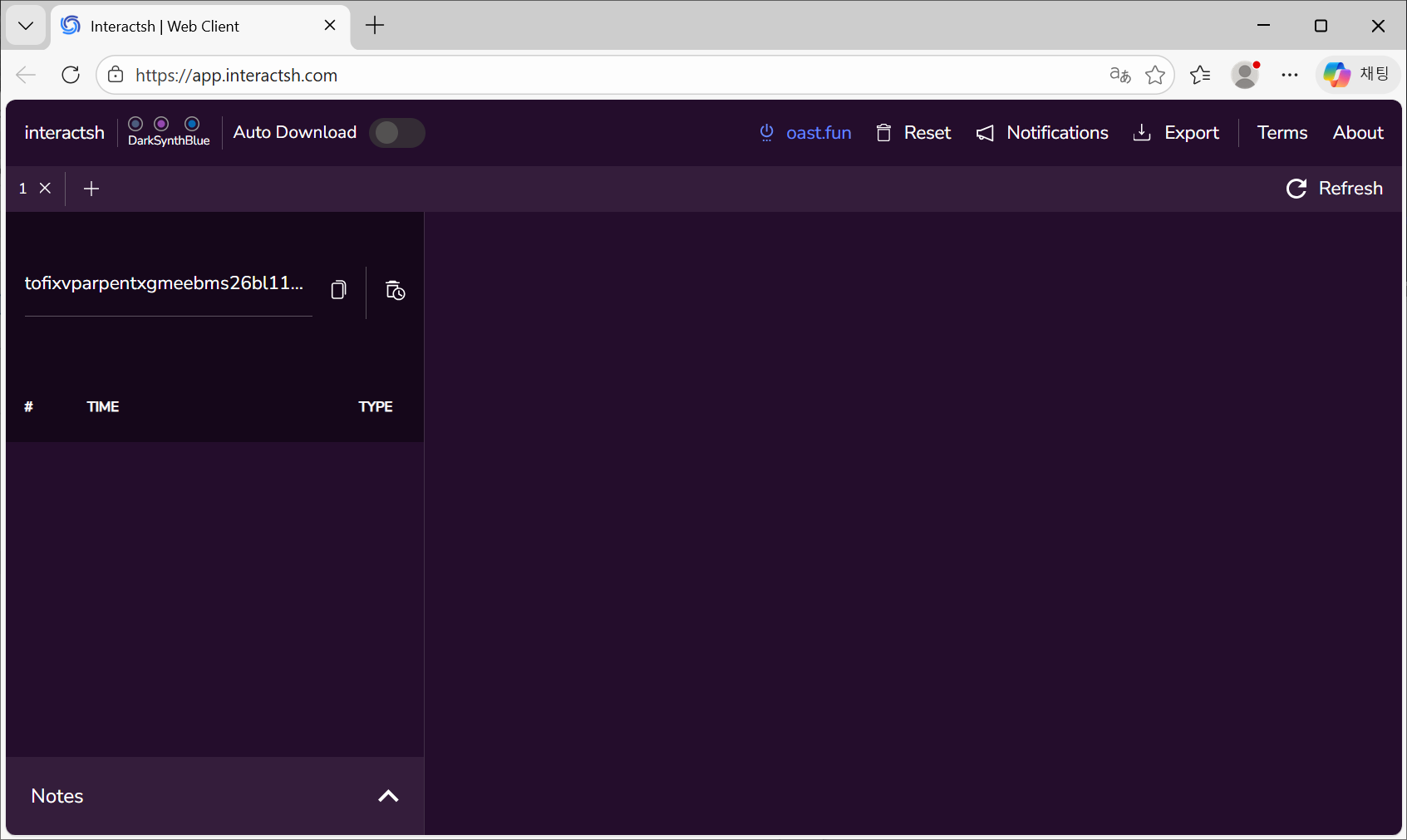Screen dimensions: 1407x840
Task: Click the # column header
Action: (x=28, y=406)
